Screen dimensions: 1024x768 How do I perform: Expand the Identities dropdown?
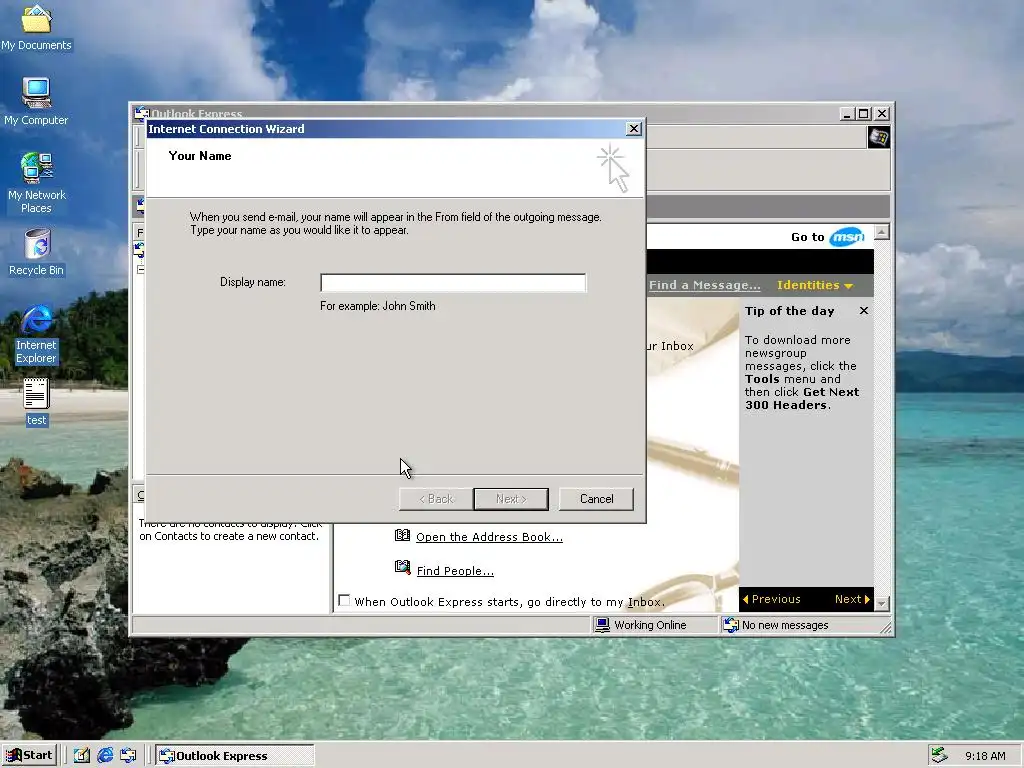point(814,285)
